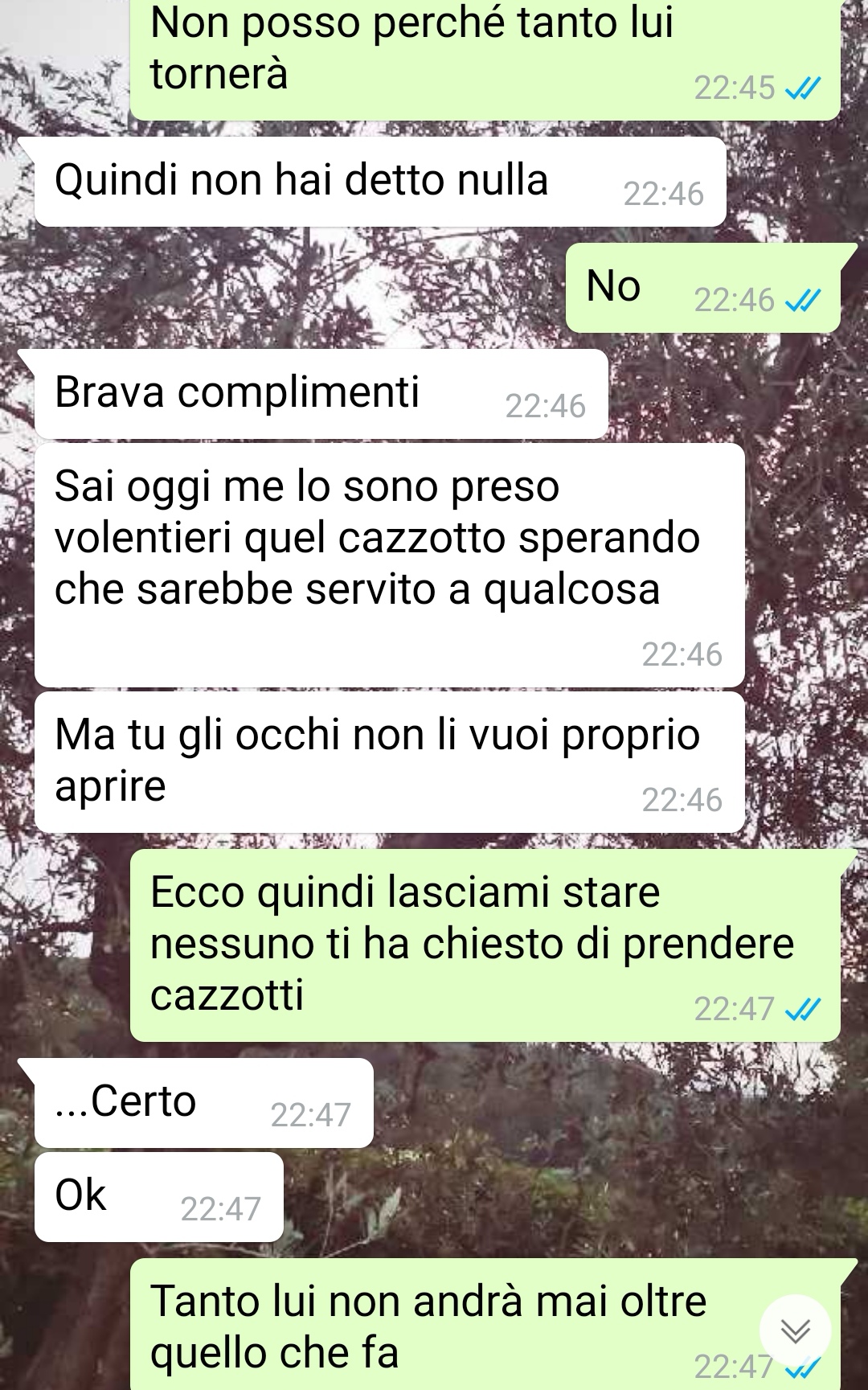Select the sent 'No' message bubble
Viewport: 868px width, 1390px height.
pos(703,288)
